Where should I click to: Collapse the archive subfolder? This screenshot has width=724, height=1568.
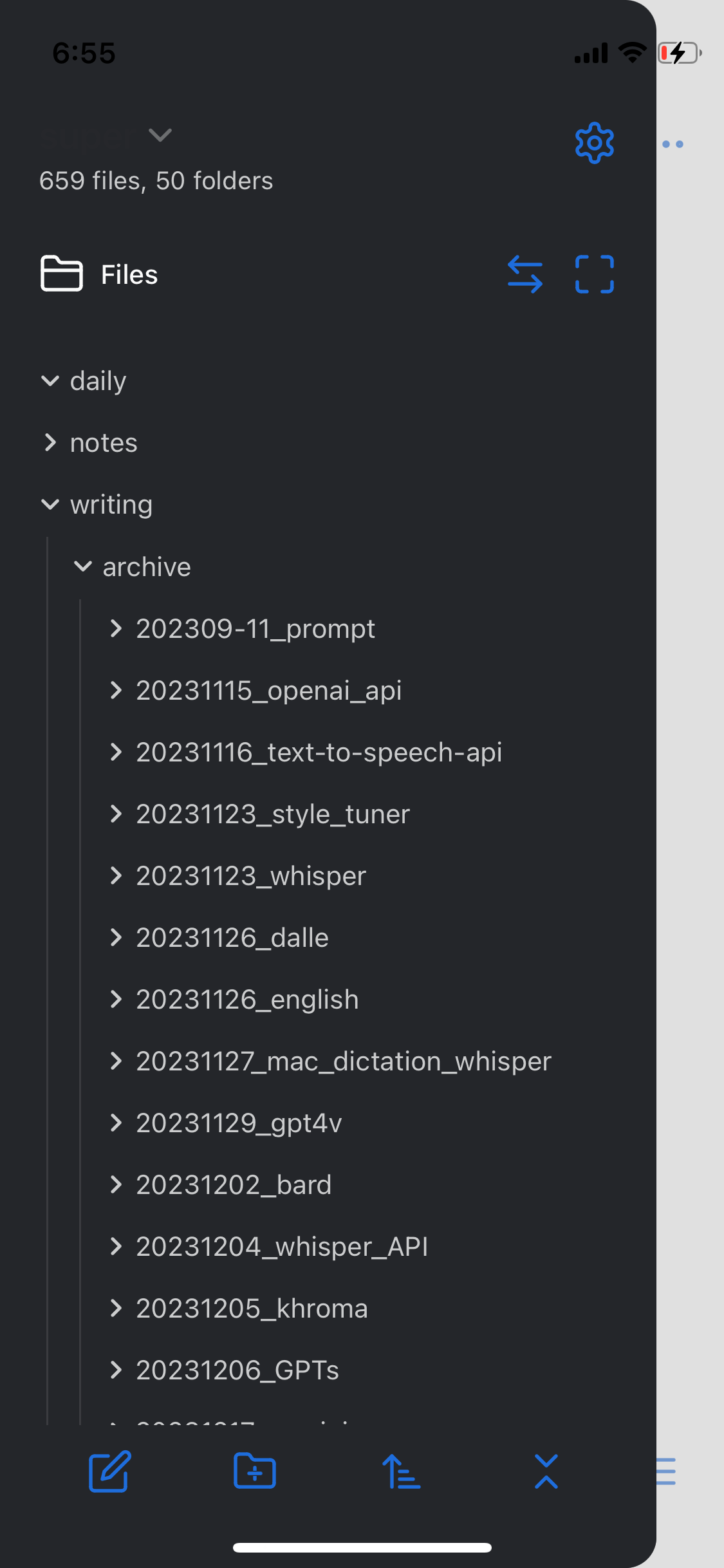coord(83,566)
